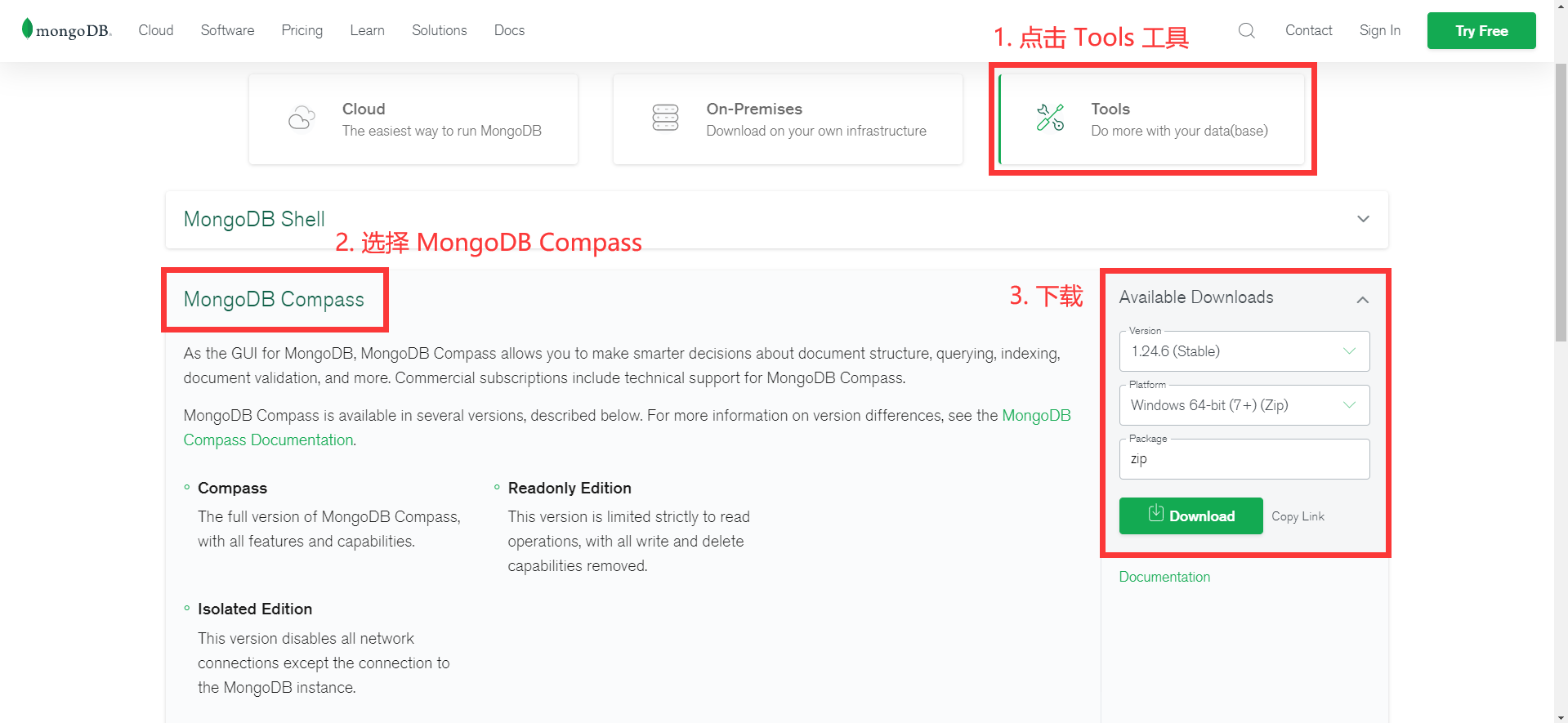The width and height of the screenshot is (1568, 723).
Task: Open the Solutions navigation menu
Action: point(439,30)
